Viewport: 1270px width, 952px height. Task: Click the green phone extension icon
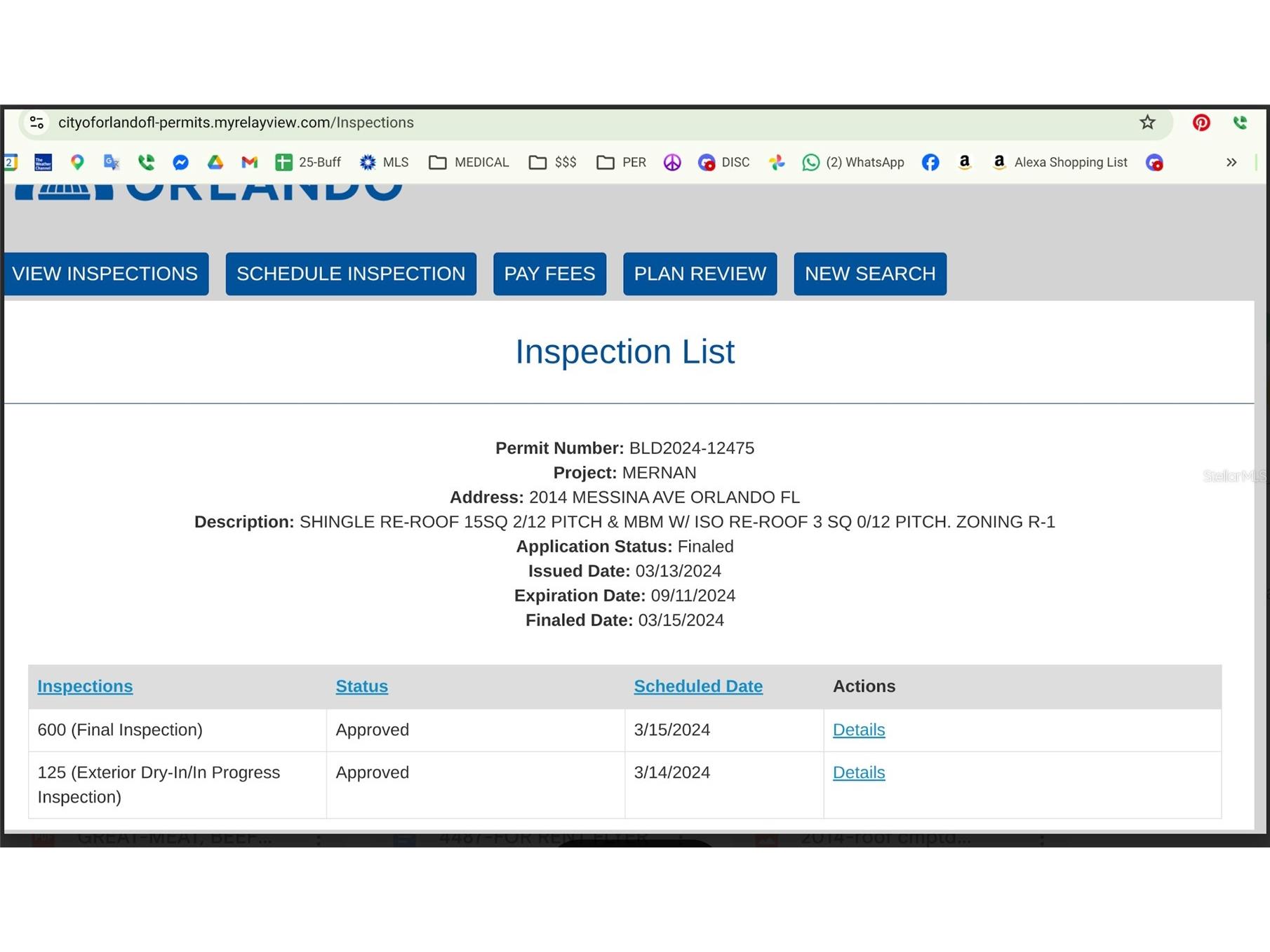pos(1240,123)
